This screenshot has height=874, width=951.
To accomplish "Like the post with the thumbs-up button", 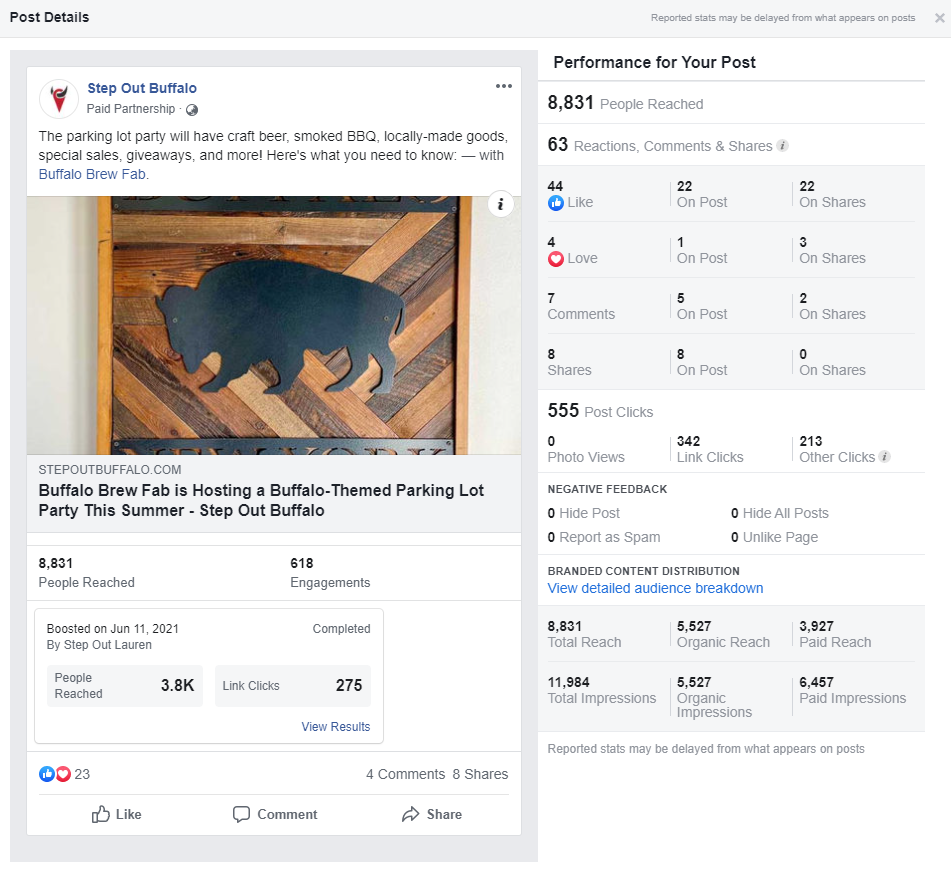I will [116, 814].
